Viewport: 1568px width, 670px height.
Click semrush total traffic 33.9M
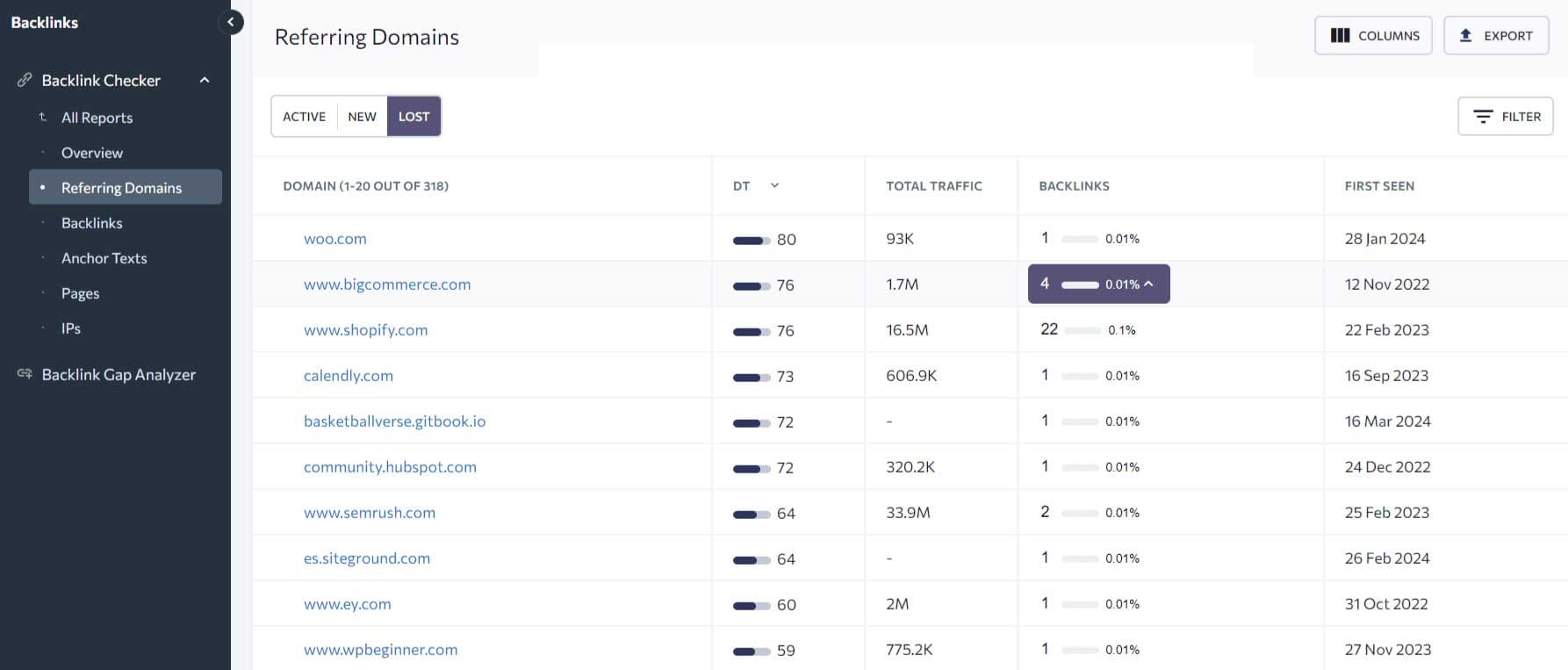tap(908, 513)
